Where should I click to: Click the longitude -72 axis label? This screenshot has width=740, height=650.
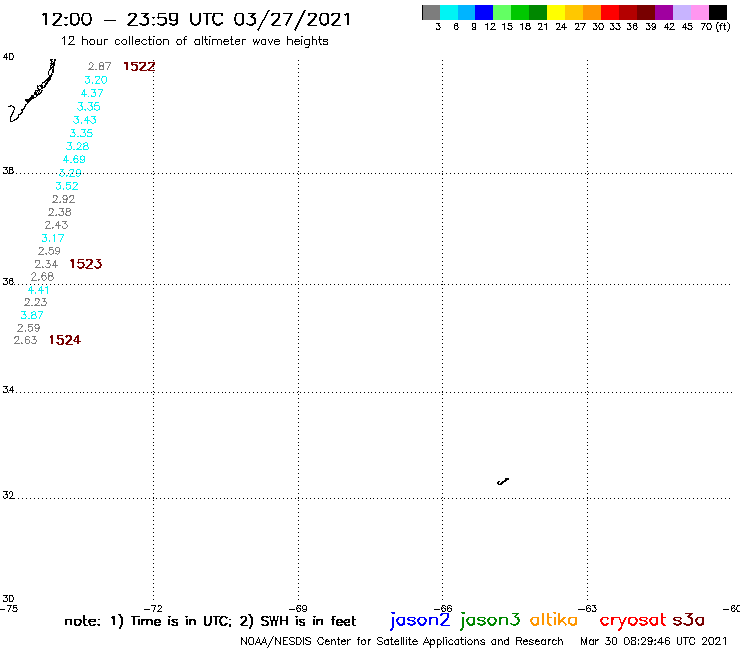(153, 608)
